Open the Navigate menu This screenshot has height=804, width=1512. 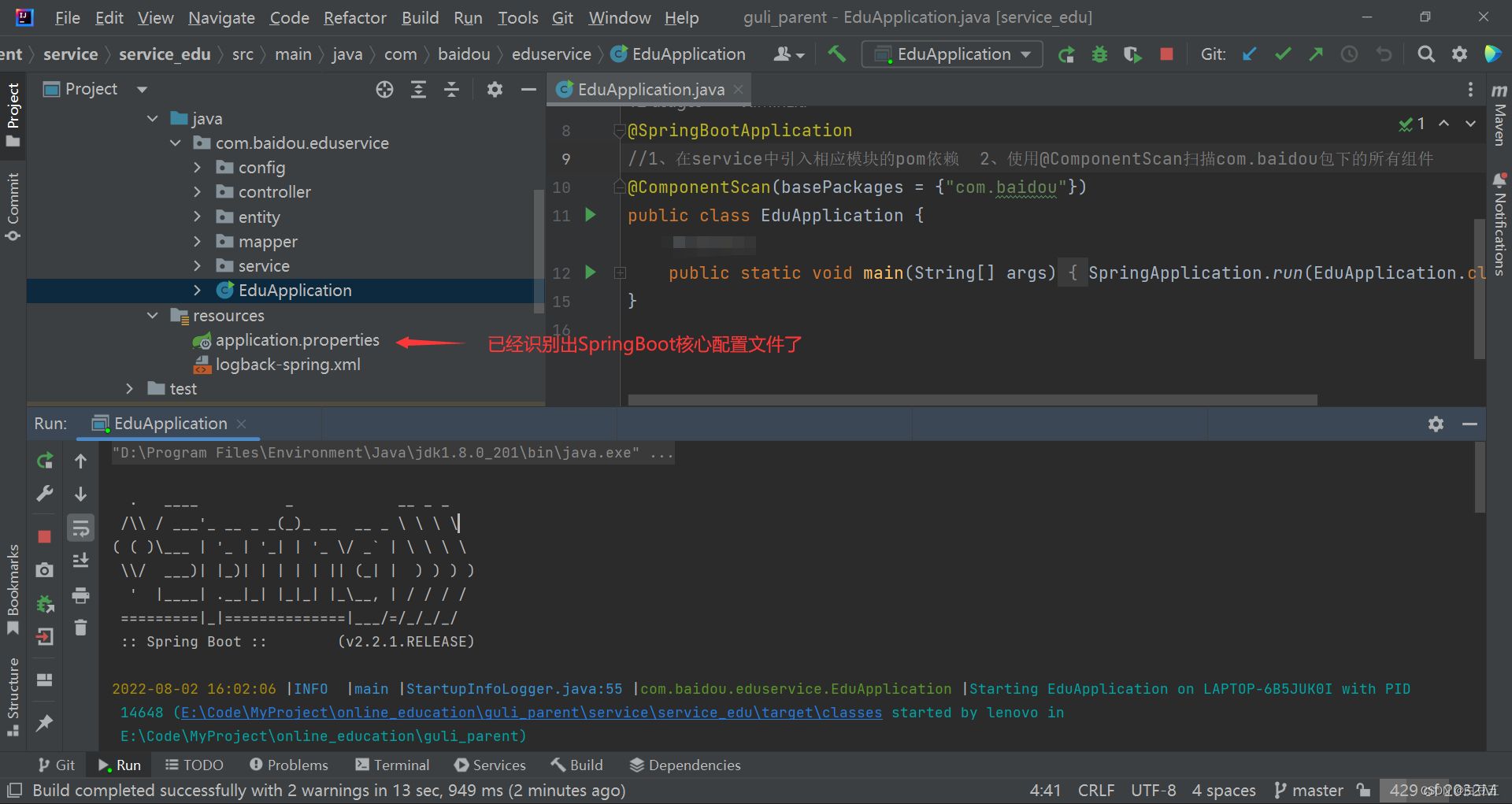click(x=221, y=17)
